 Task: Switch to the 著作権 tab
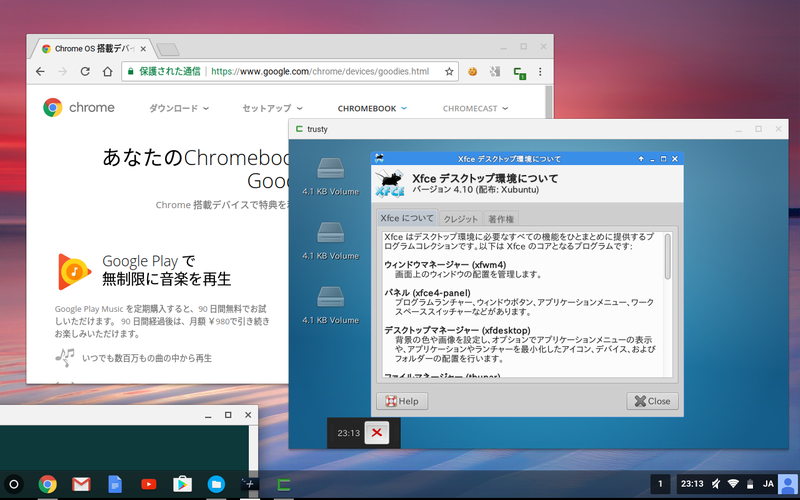pyautogui.click(x=501, y=219)
